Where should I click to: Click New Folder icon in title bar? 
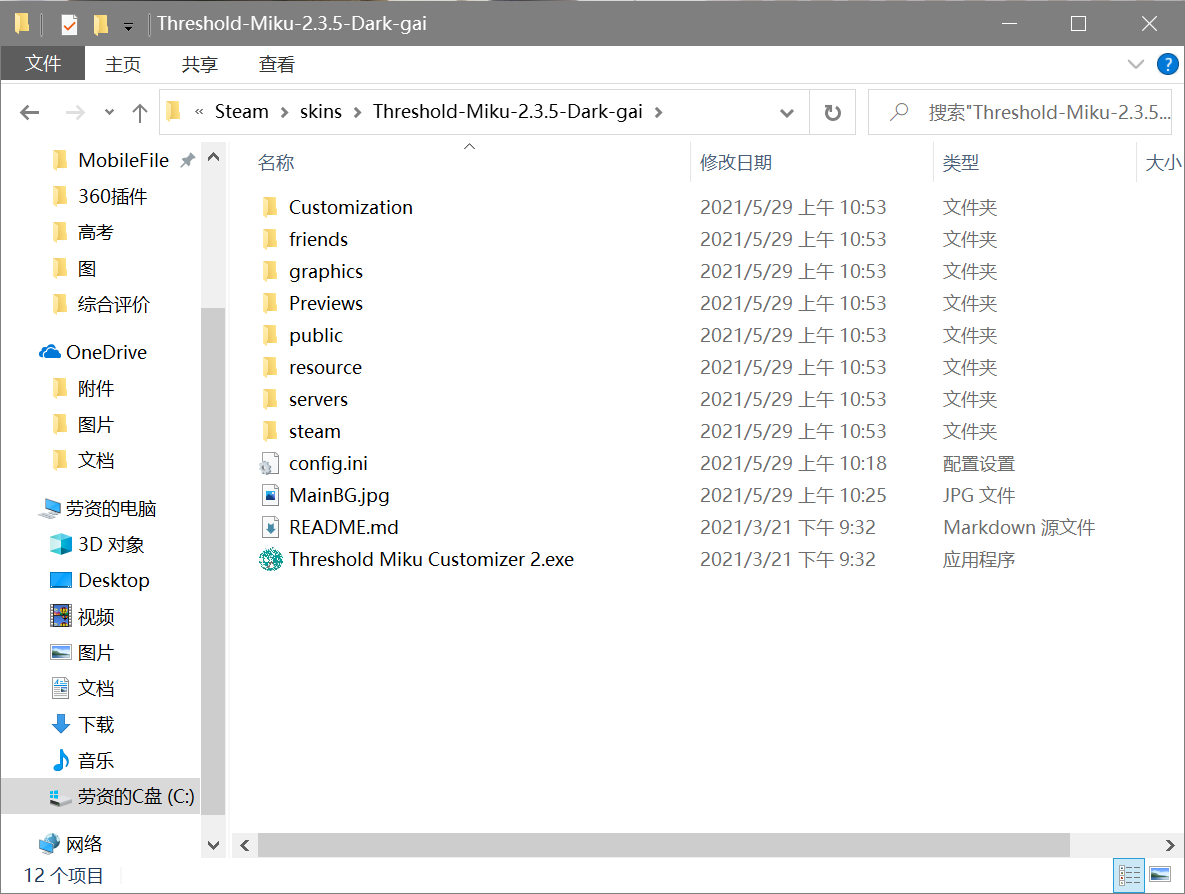coord(101,24)
